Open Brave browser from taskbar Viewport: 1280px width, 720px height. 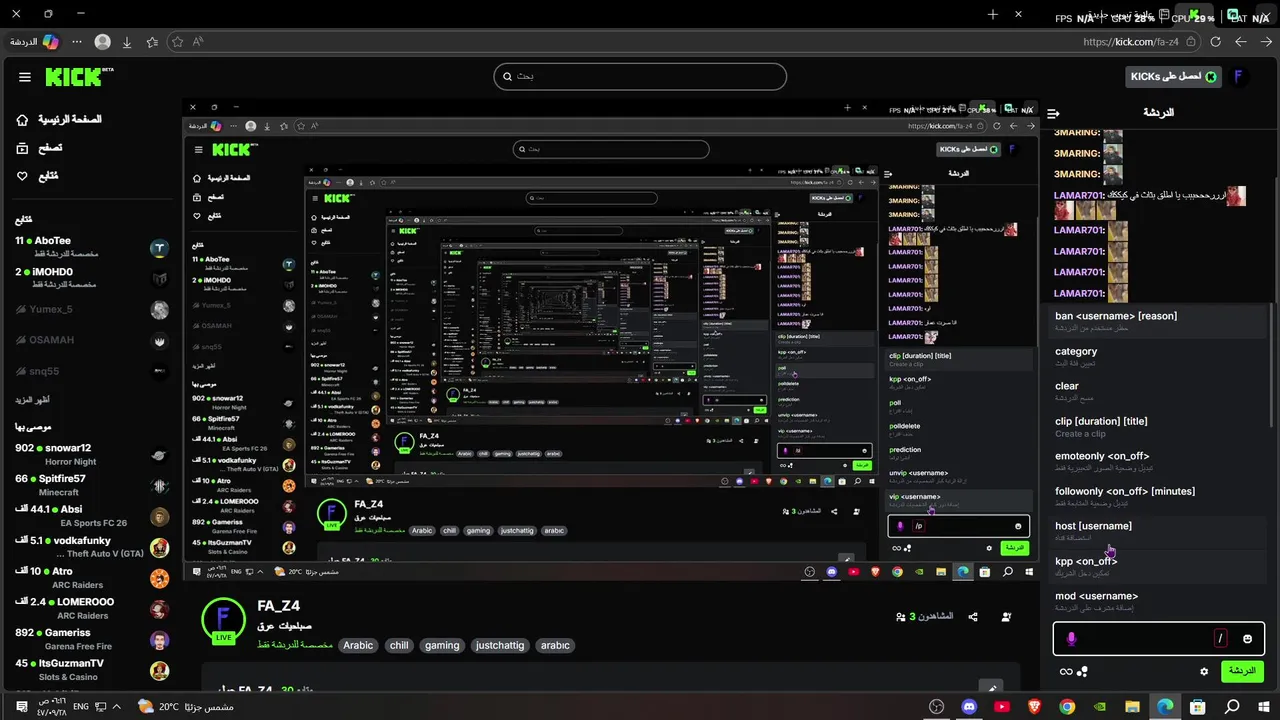tap(1034, 707)
